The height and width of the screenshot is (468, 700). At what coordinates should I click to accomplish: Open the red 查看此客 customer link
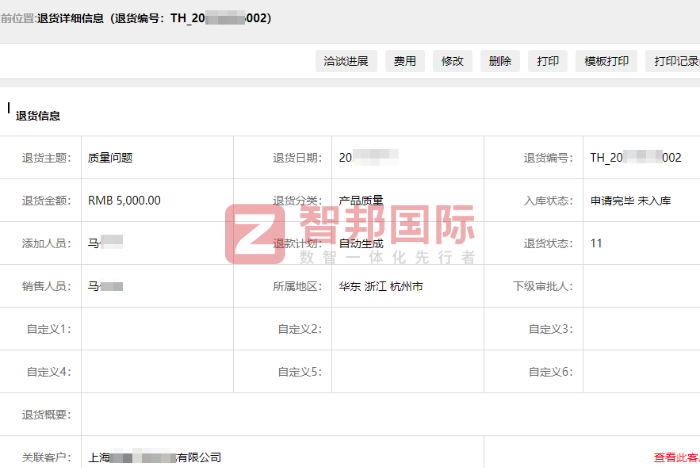[x=676, y=457]
